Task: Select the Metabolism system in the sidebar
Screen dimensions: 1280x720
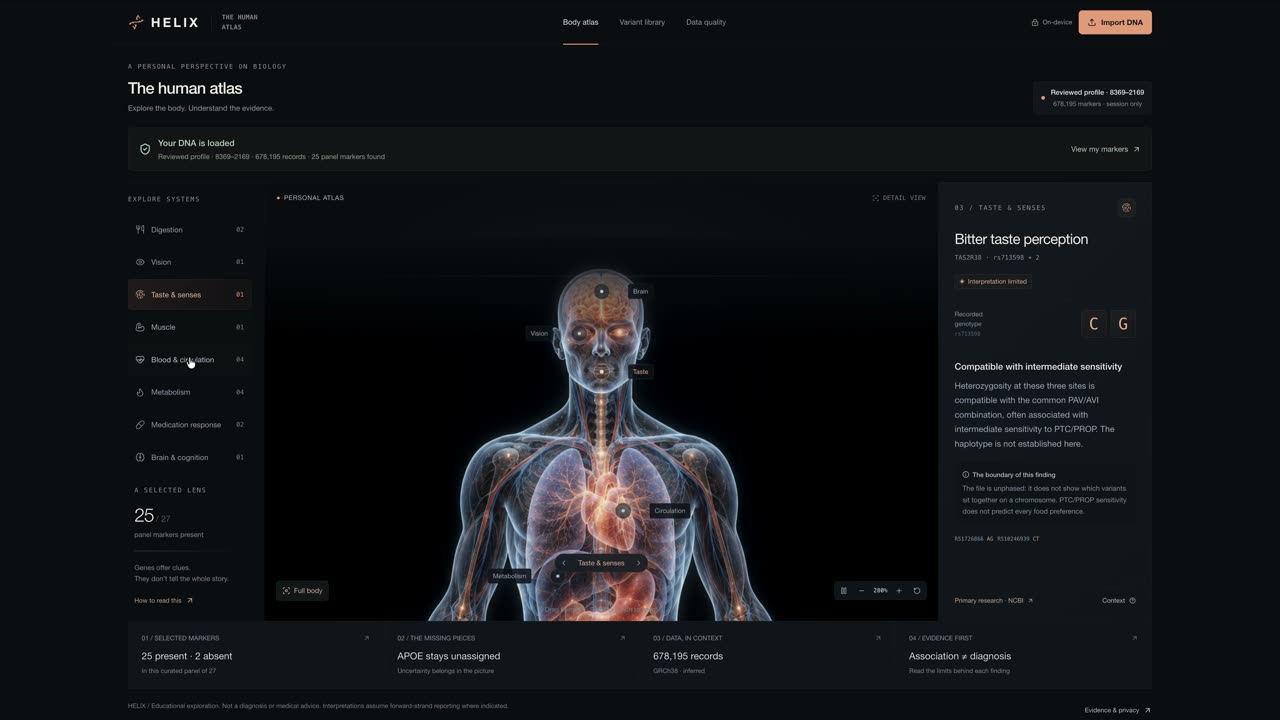Action: pos(189,392)
